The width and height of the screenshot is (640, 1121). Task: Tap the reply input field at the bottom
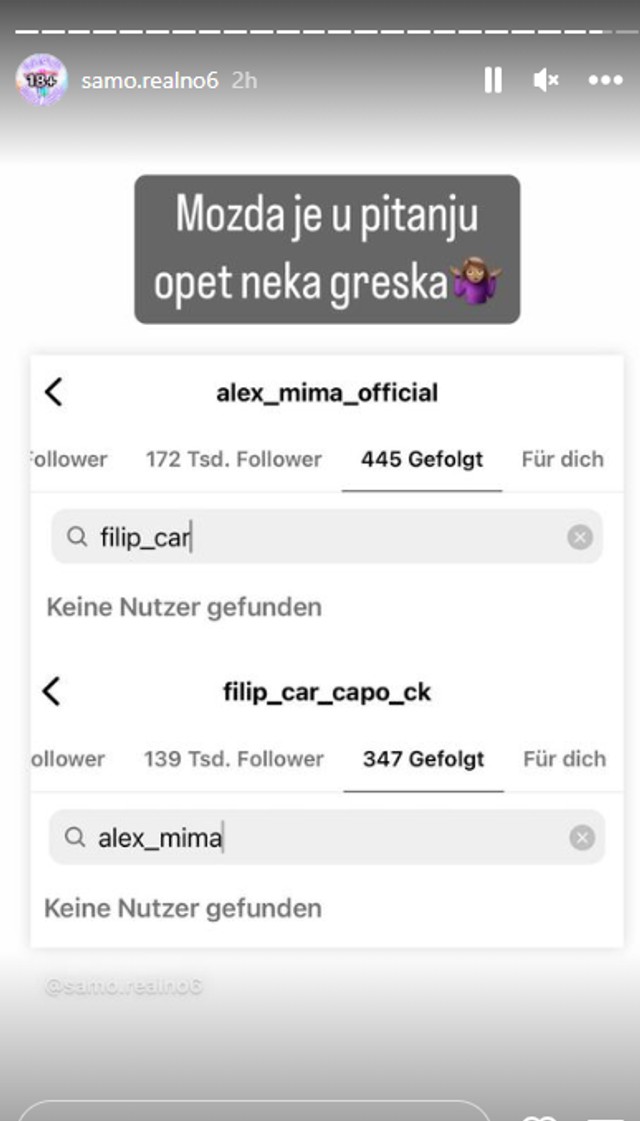click(250, 1110)
